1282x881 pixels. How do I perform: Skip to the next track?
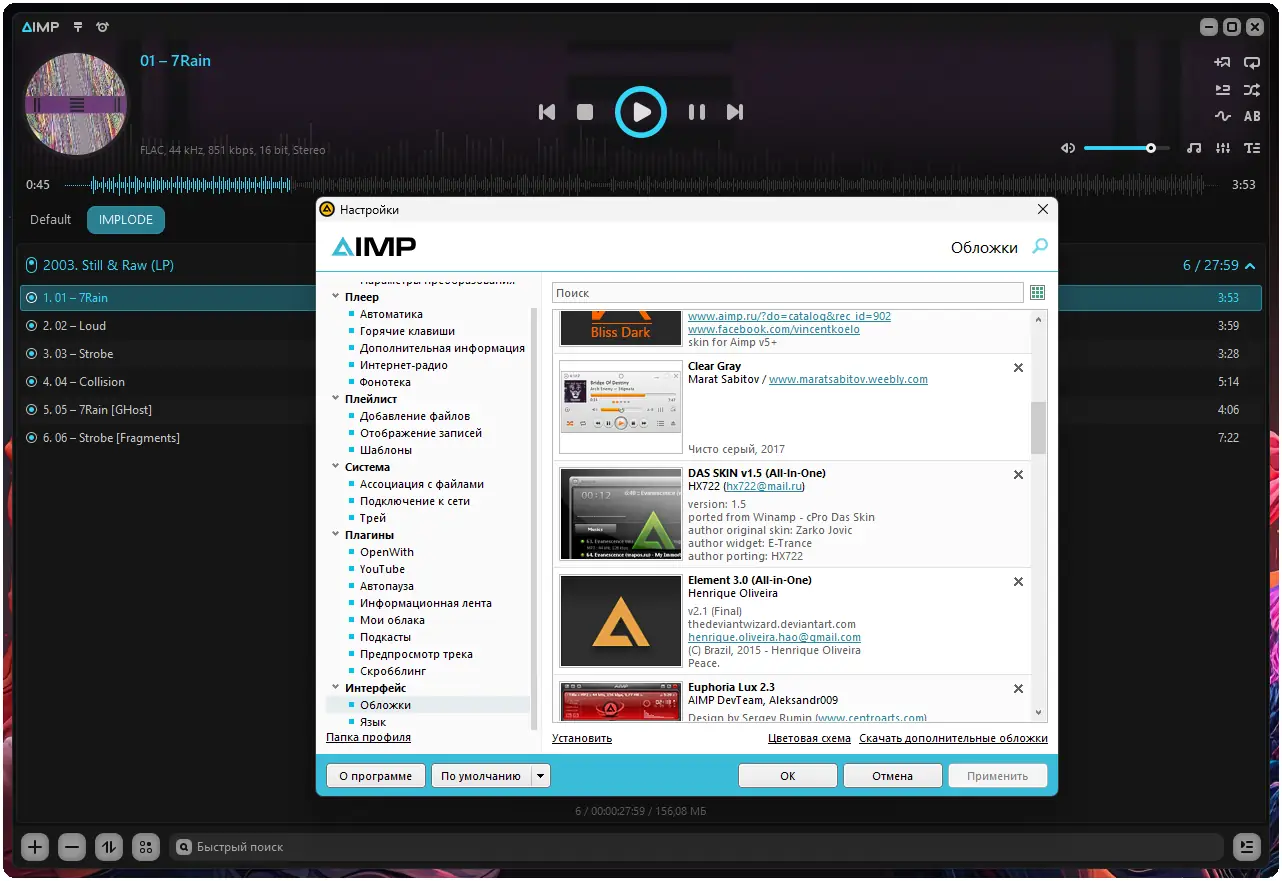[x=735, y=112]
